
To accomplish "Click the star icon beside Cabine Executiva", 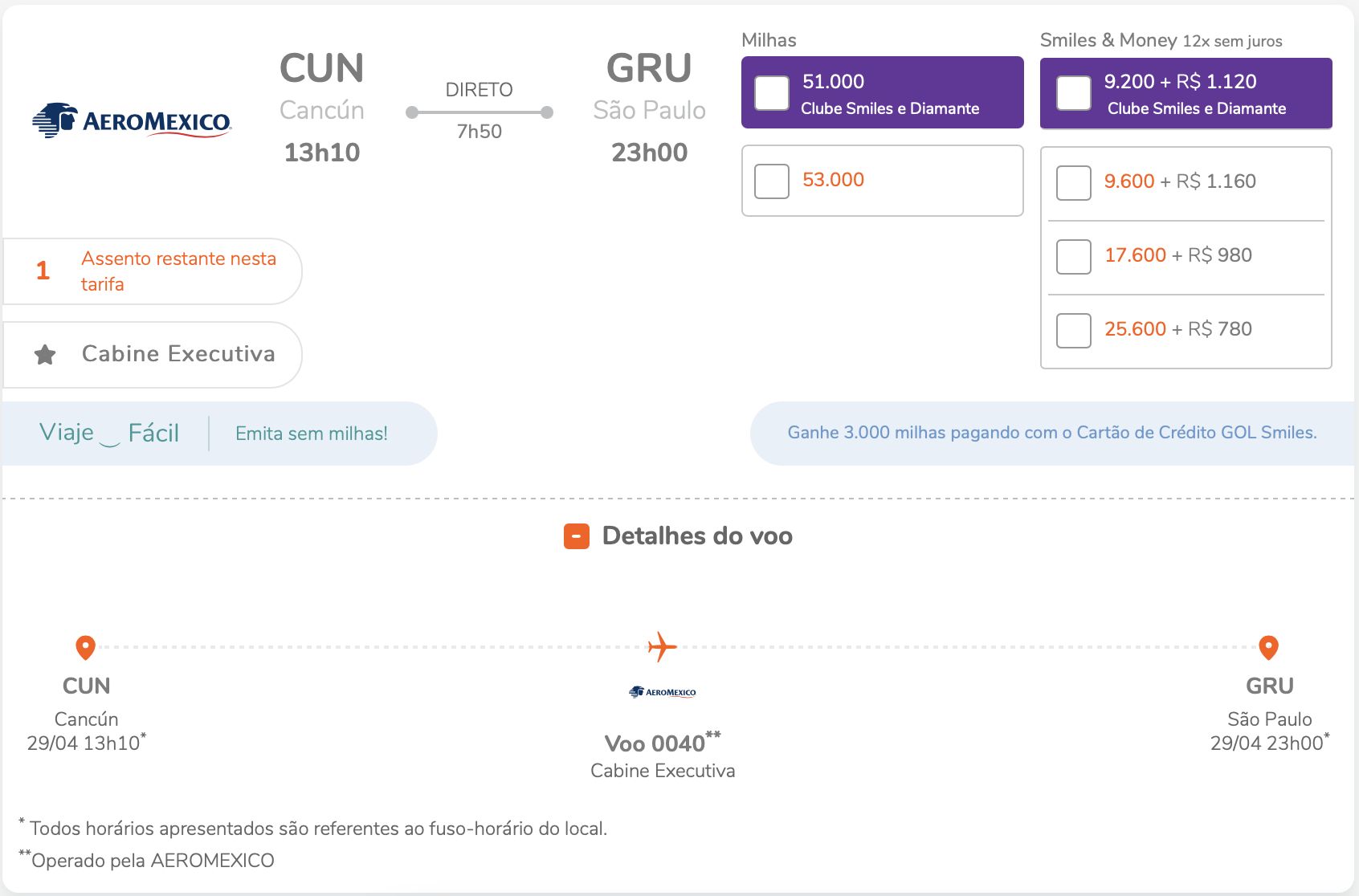I will pos(45,354).
